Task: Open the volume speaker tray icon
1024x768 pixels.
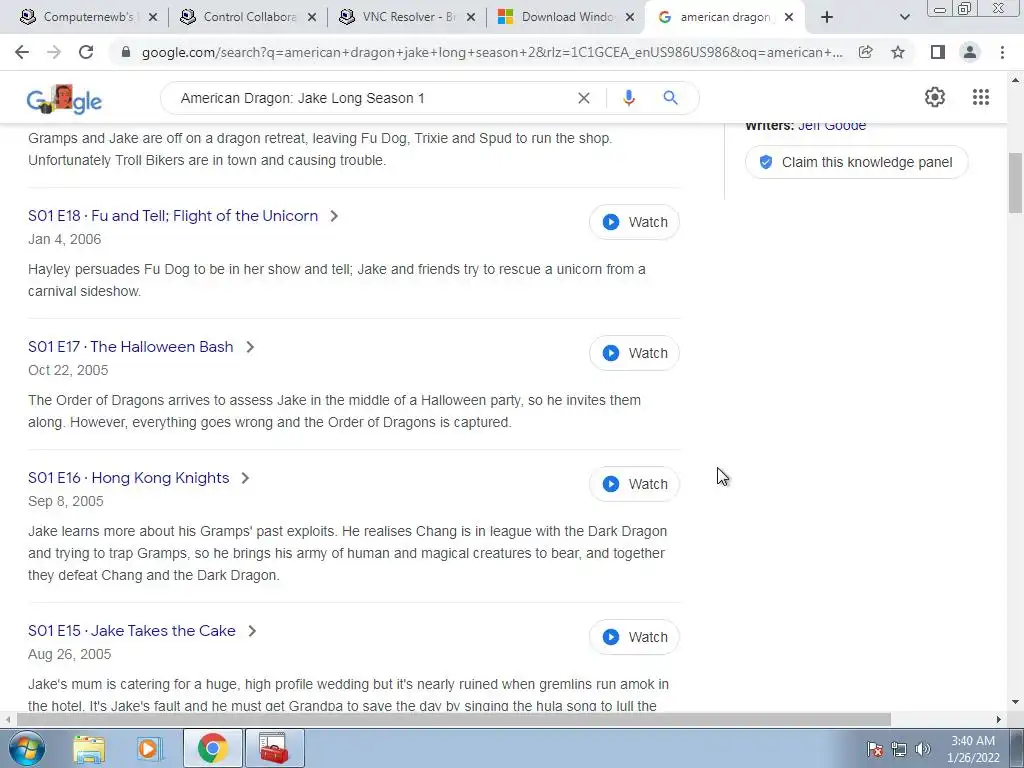Action: pyautogui.click(x=923, y=749)
